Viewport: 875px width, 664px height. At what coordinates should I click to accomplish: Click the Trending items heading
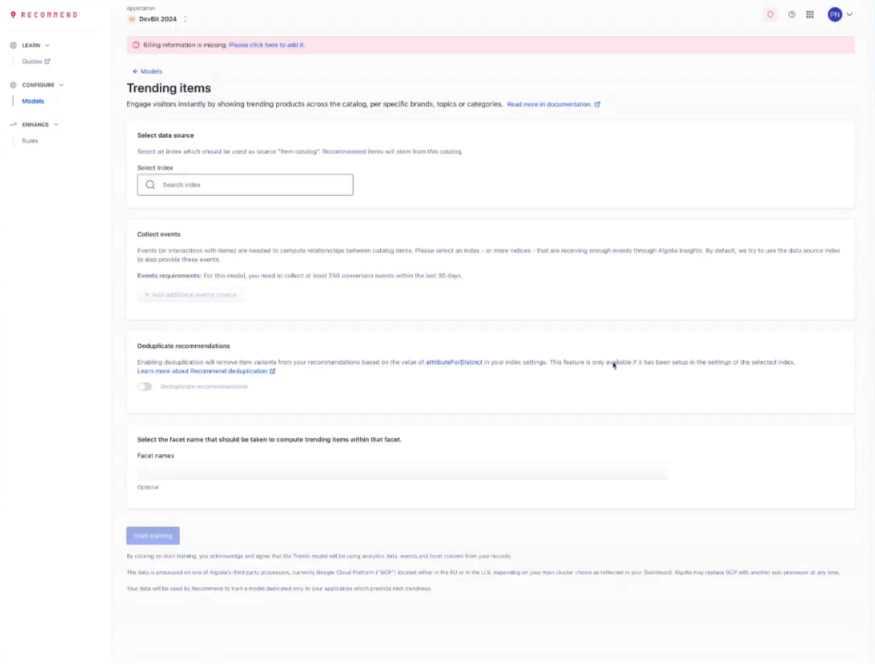pos(169,88)
